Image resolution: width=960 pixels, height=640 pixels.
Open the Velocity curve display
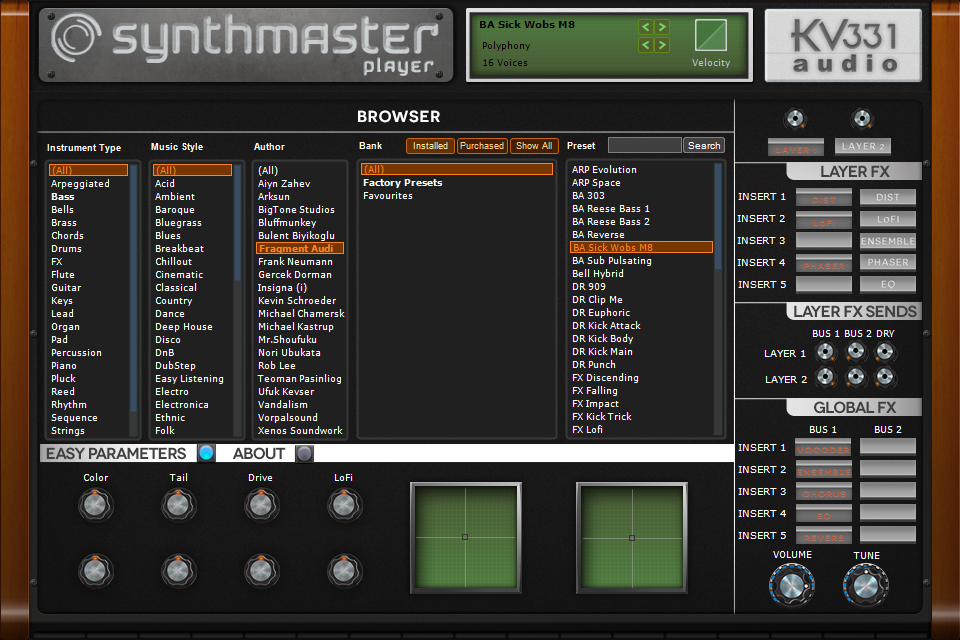[x=711, y=35]
